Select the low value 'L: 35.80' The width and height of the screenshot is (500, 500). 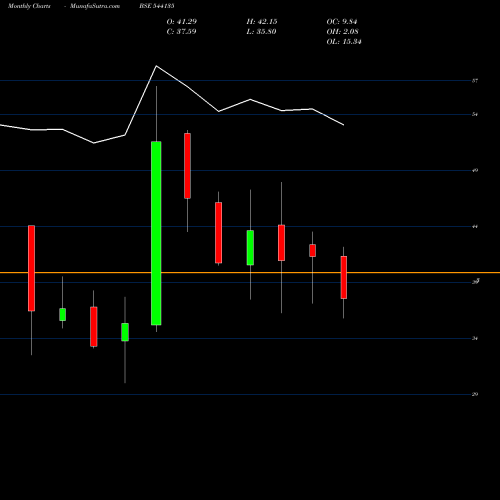[261, 32]
